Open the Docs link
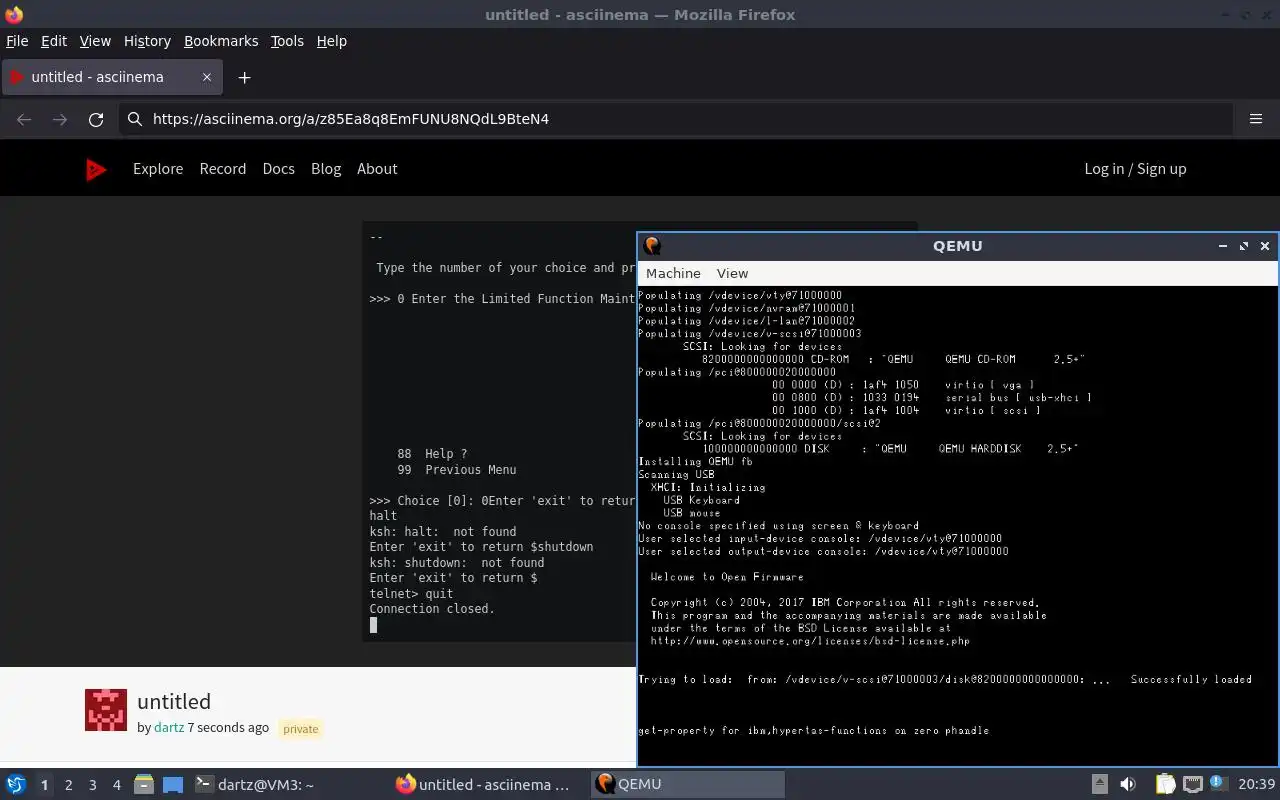 [279, 169]
